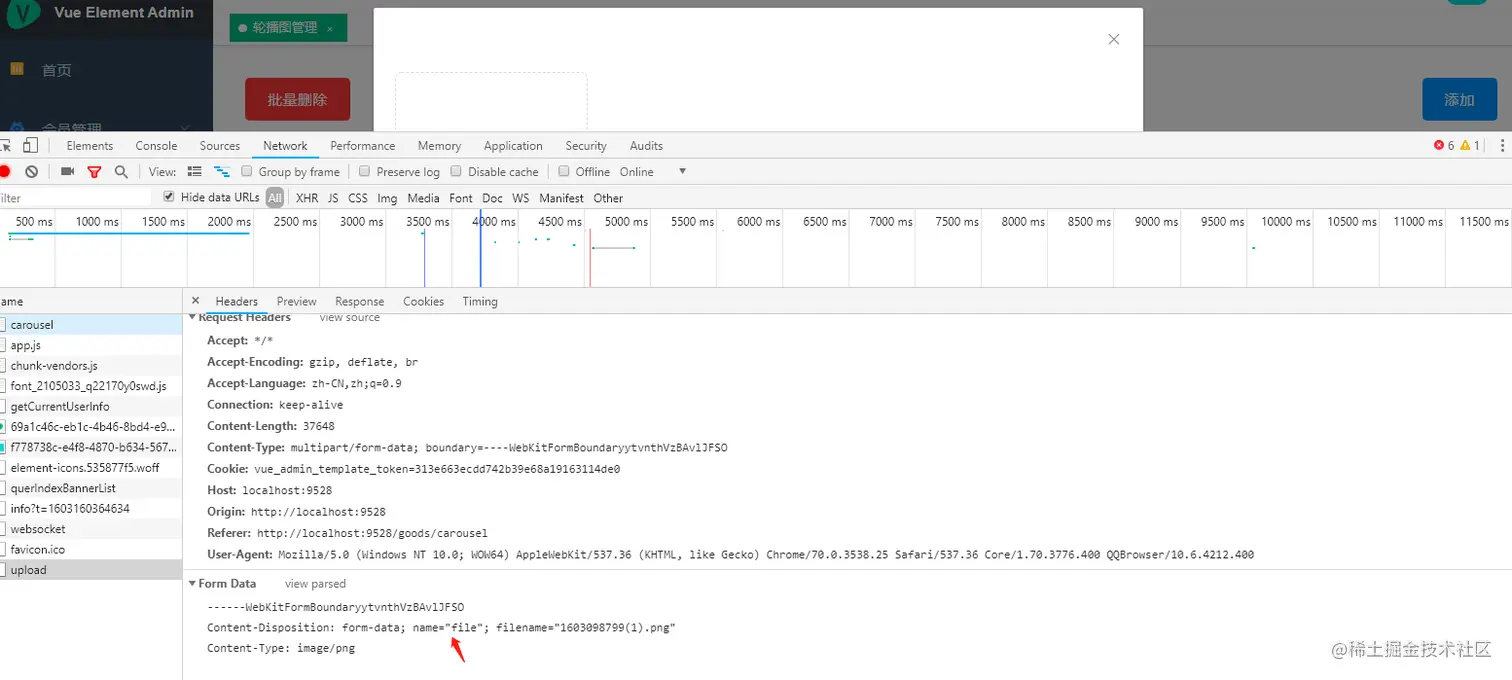1512x680 pixels.
Task: Filter requests by Manifest
Action: pyautogui.click(x=561, y=198)
